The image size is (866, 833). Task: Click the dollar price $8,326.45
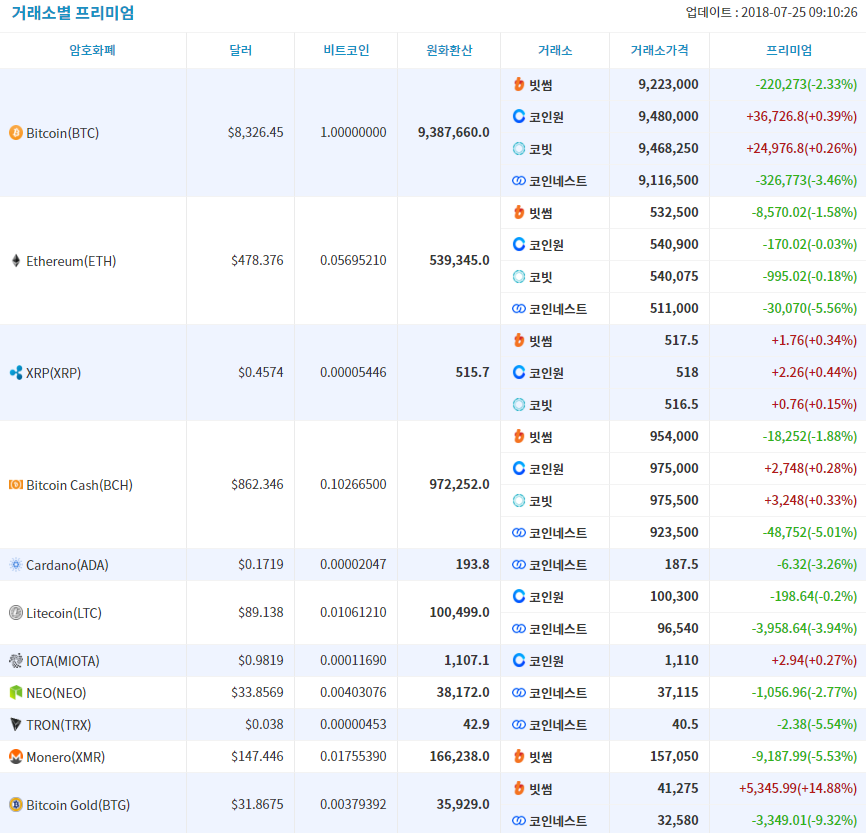pyautogui.click(x=255, y=133)
